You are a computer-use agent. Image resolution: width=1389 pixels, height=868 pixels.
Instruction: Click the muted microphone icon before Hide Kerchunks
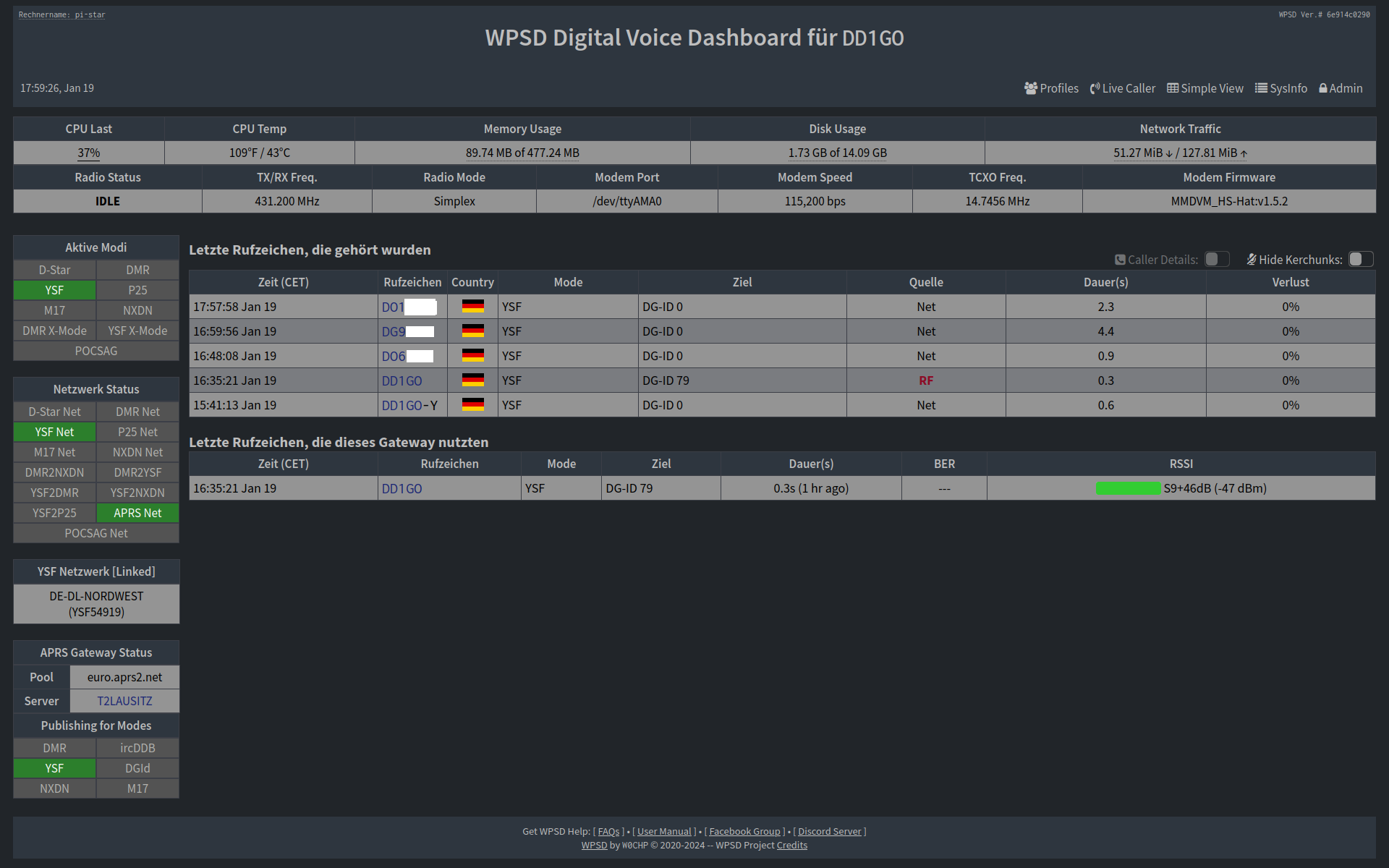(x=1251, y=258)
